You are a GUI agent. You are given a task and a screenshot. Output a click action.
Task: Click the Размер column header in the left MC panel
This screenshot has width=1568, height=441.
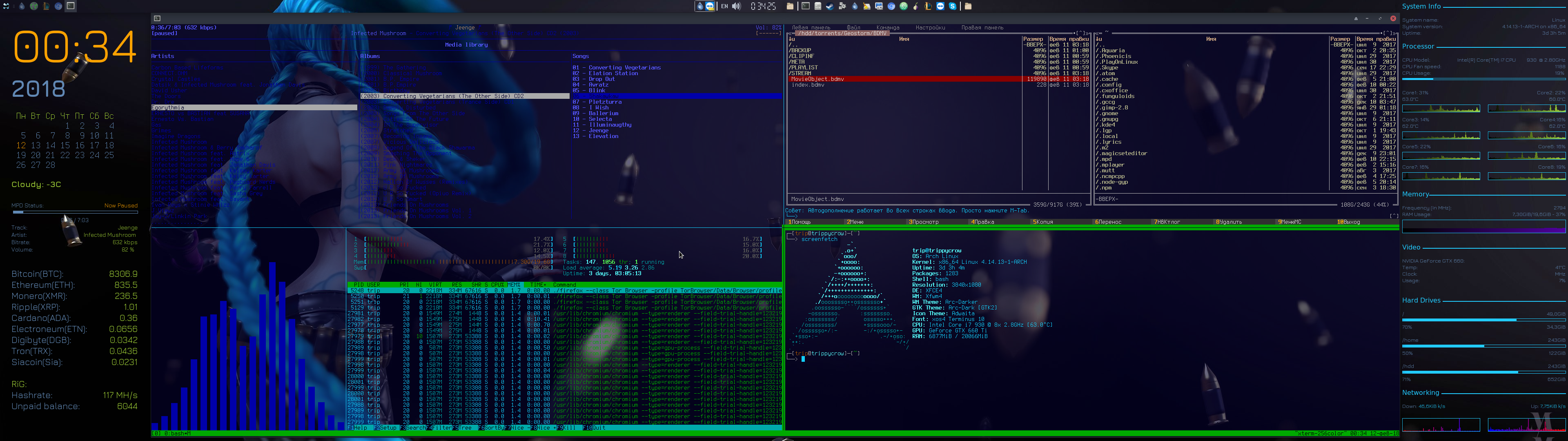point(1033,39)
